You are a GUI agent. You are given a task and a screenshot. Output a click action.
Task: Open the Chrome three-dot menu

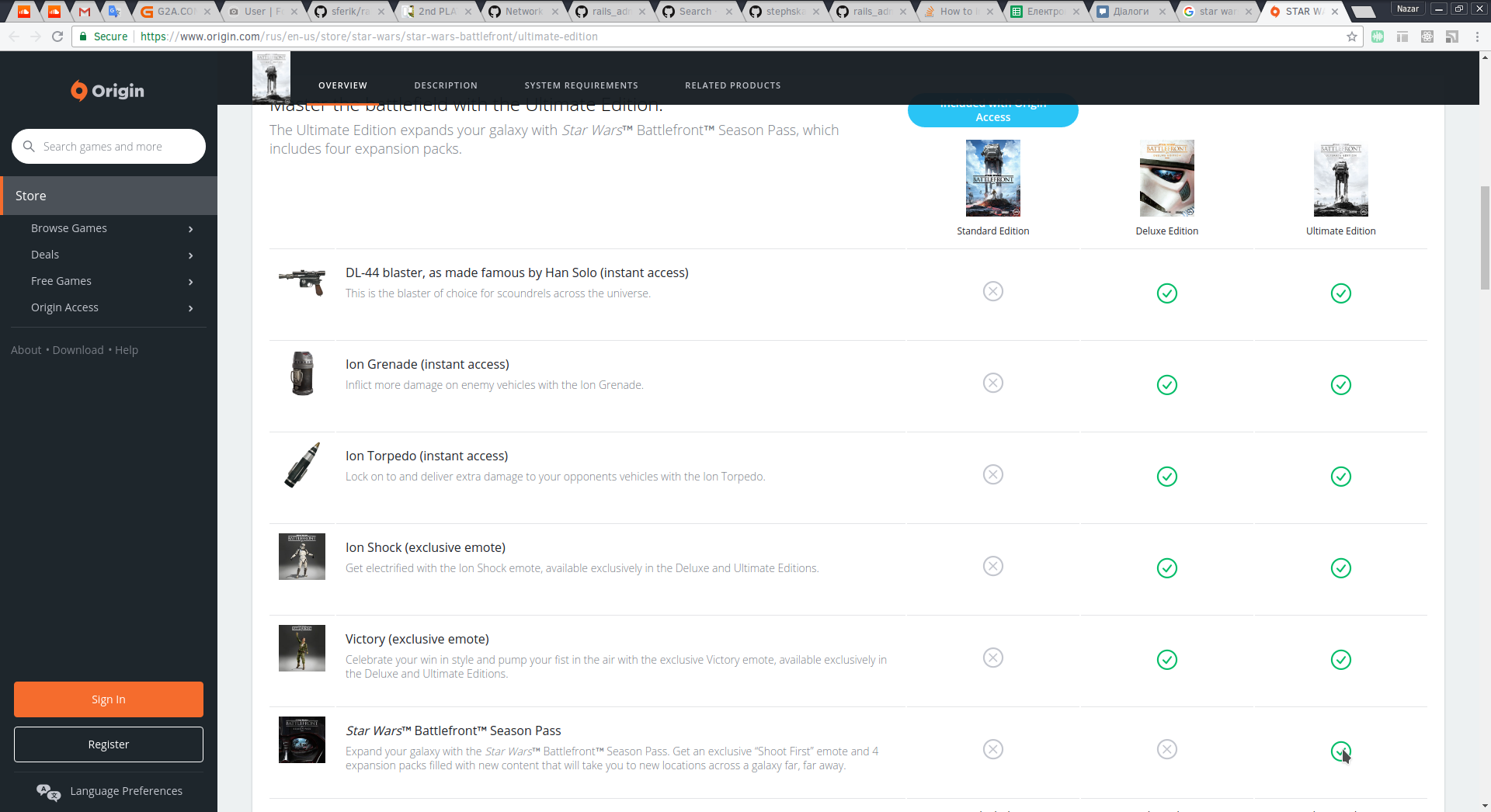1477,36
